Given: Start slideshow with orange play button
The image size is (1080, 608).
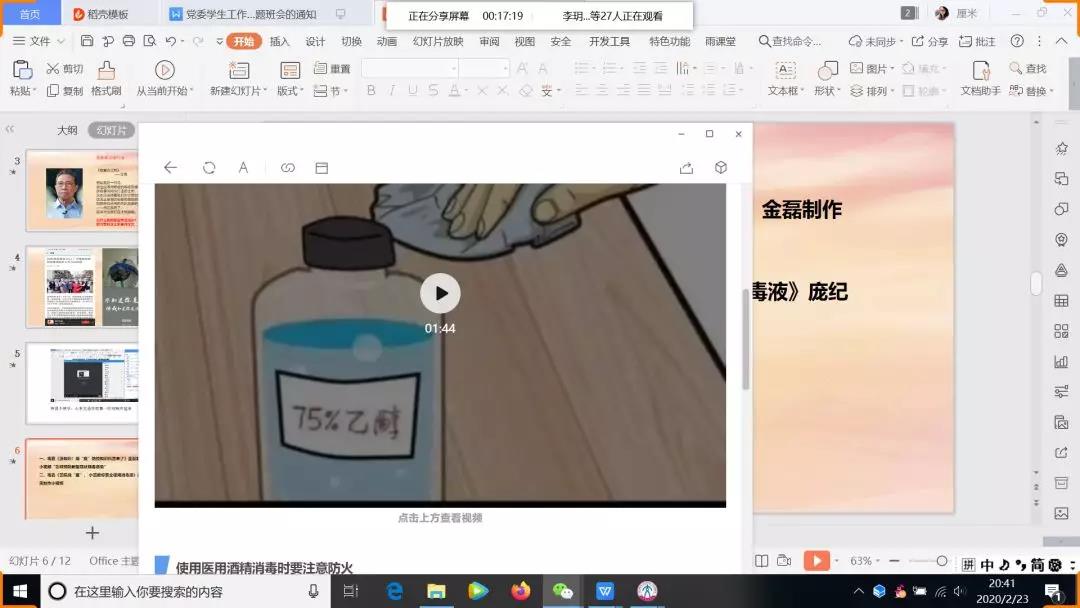Looking at the screenshot, I should (817, 561).
